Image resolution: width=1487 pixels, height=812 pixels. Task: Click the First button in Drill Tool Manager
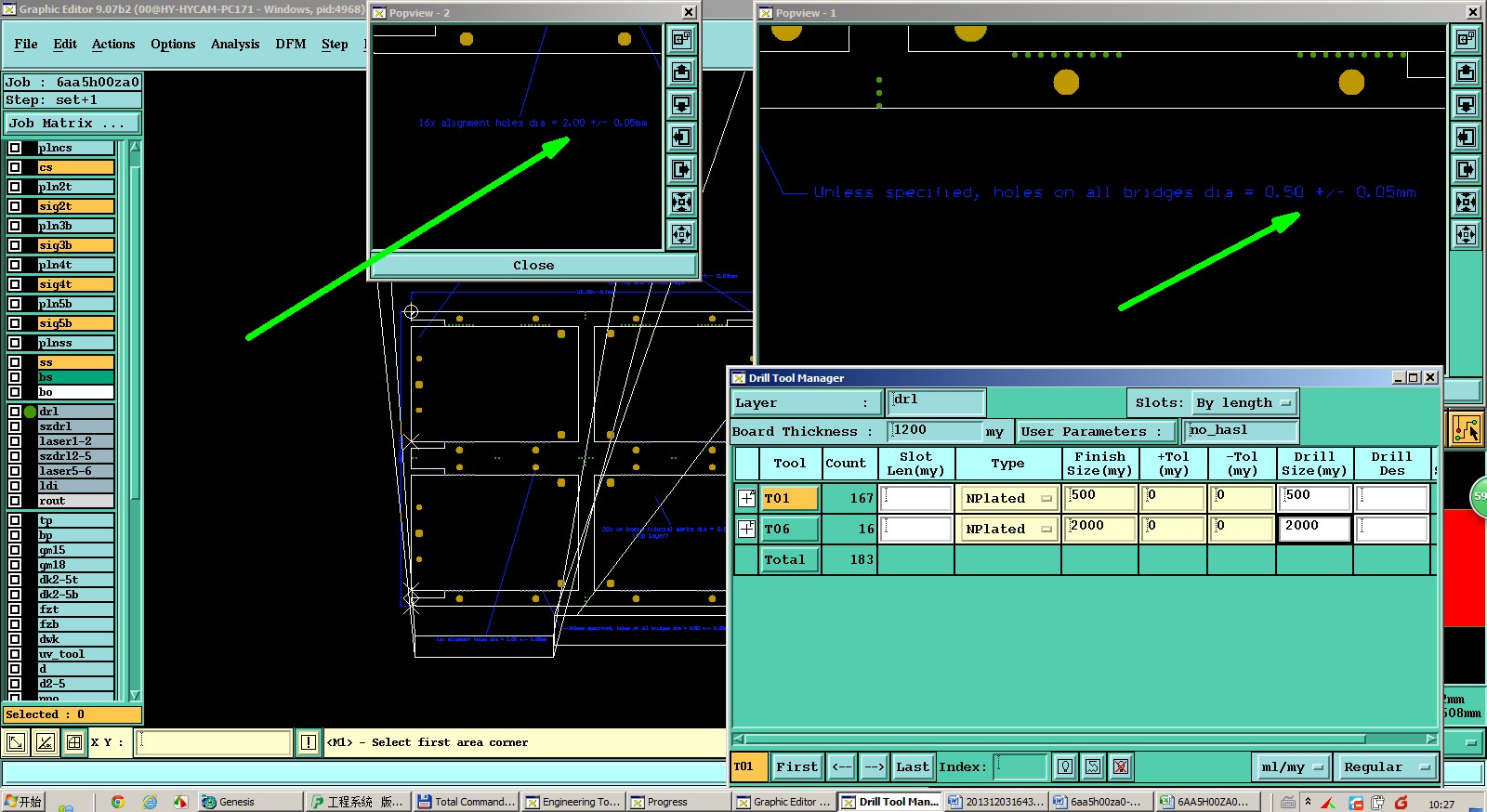[797, 766]
